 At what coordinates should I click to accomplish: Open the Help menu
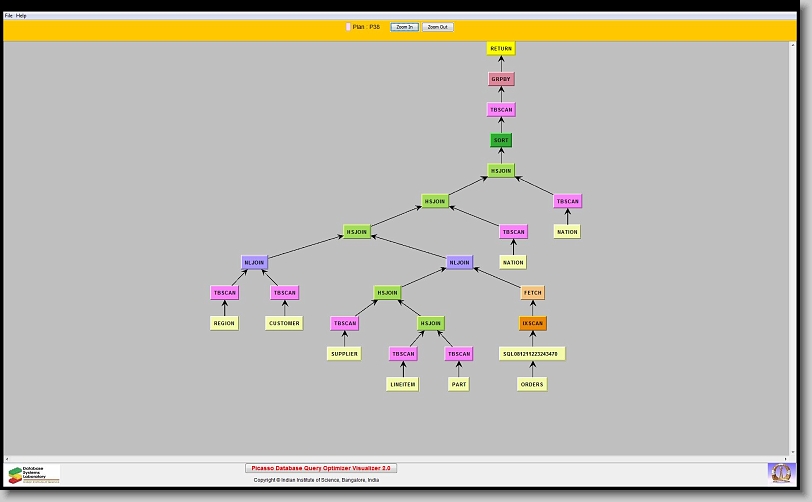coord(22,16)
